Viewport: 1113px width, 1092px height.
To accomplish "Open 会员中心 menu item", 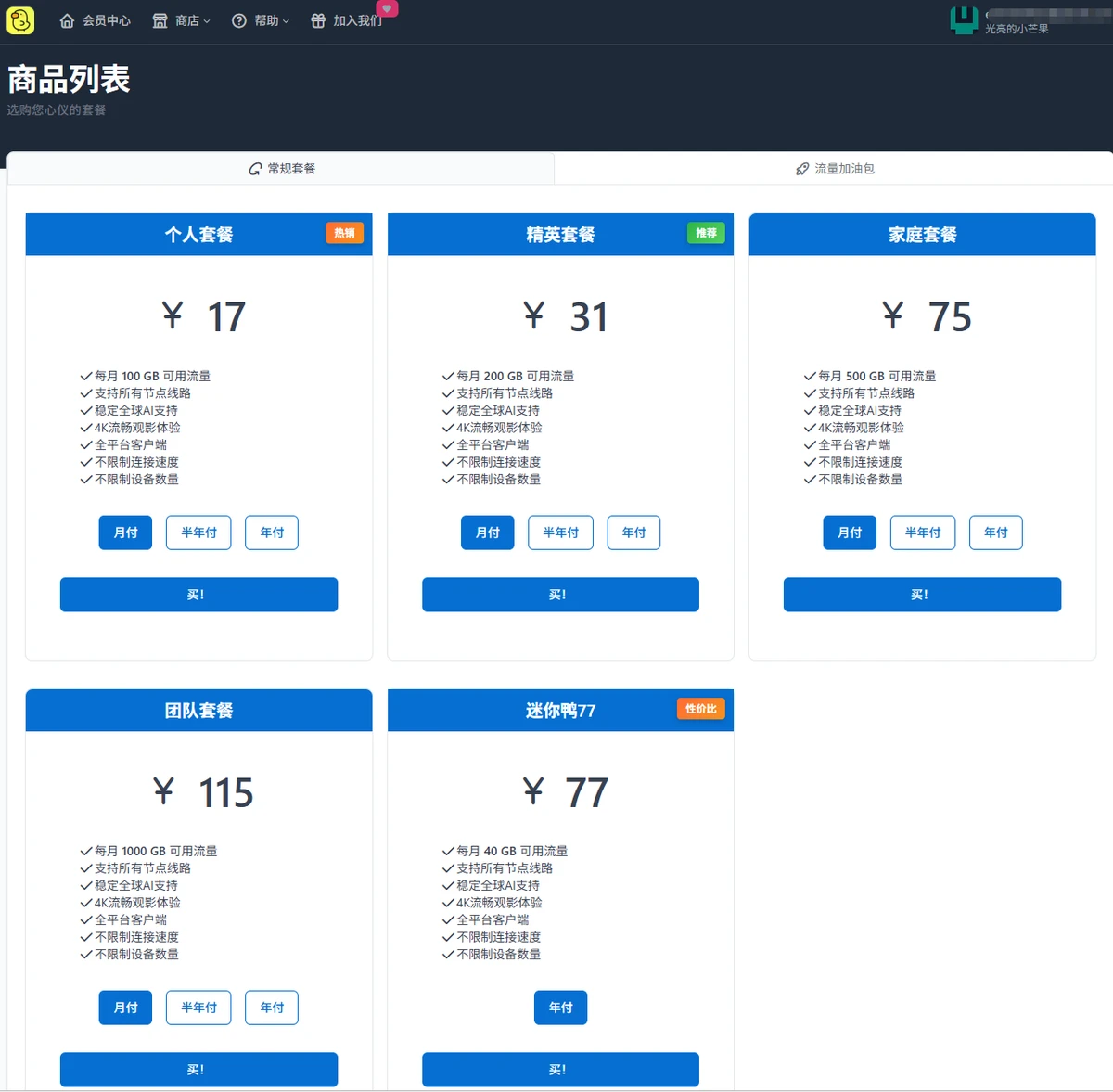I will [96, 20].
